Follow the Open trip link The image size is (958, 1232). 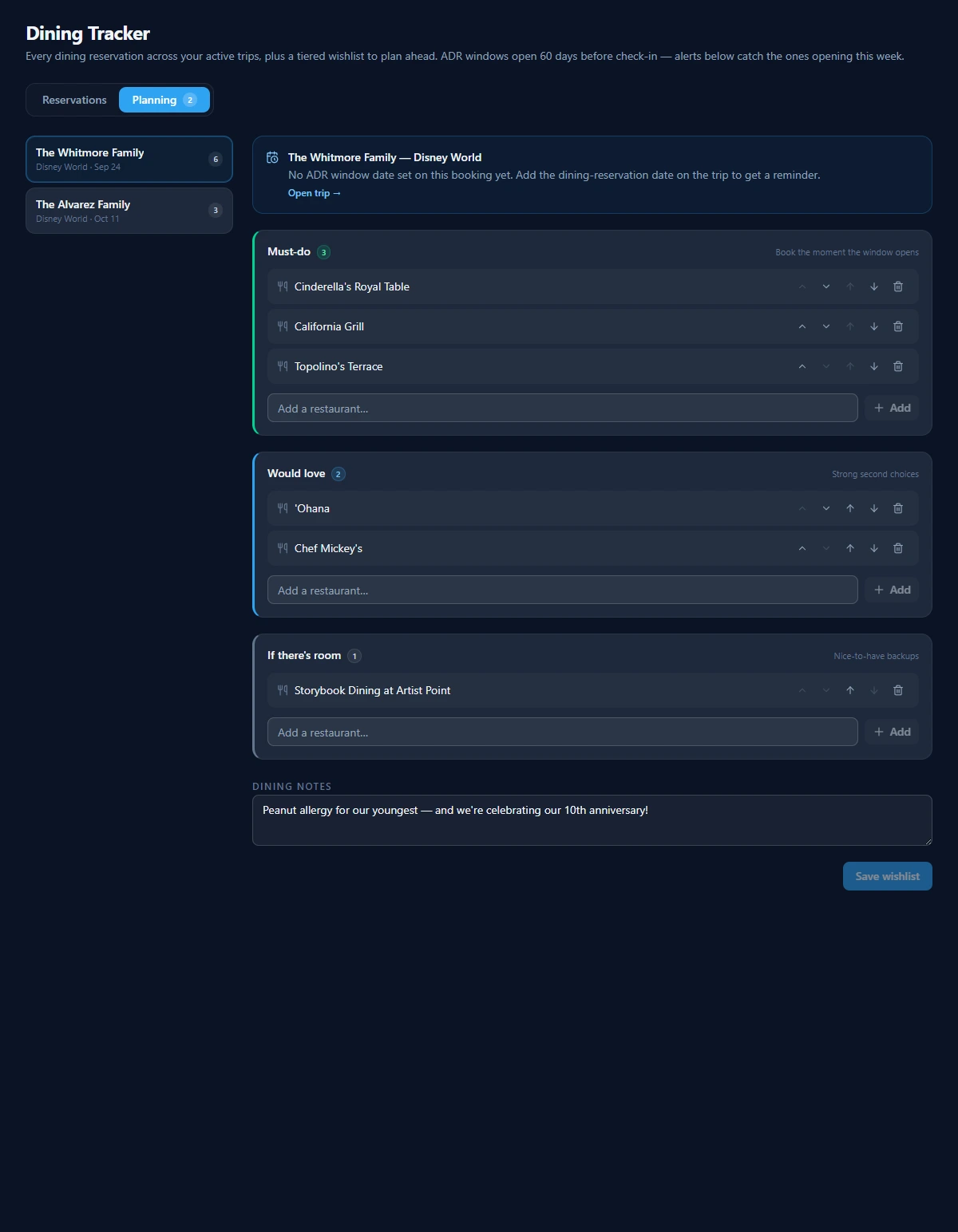(315, 193)
